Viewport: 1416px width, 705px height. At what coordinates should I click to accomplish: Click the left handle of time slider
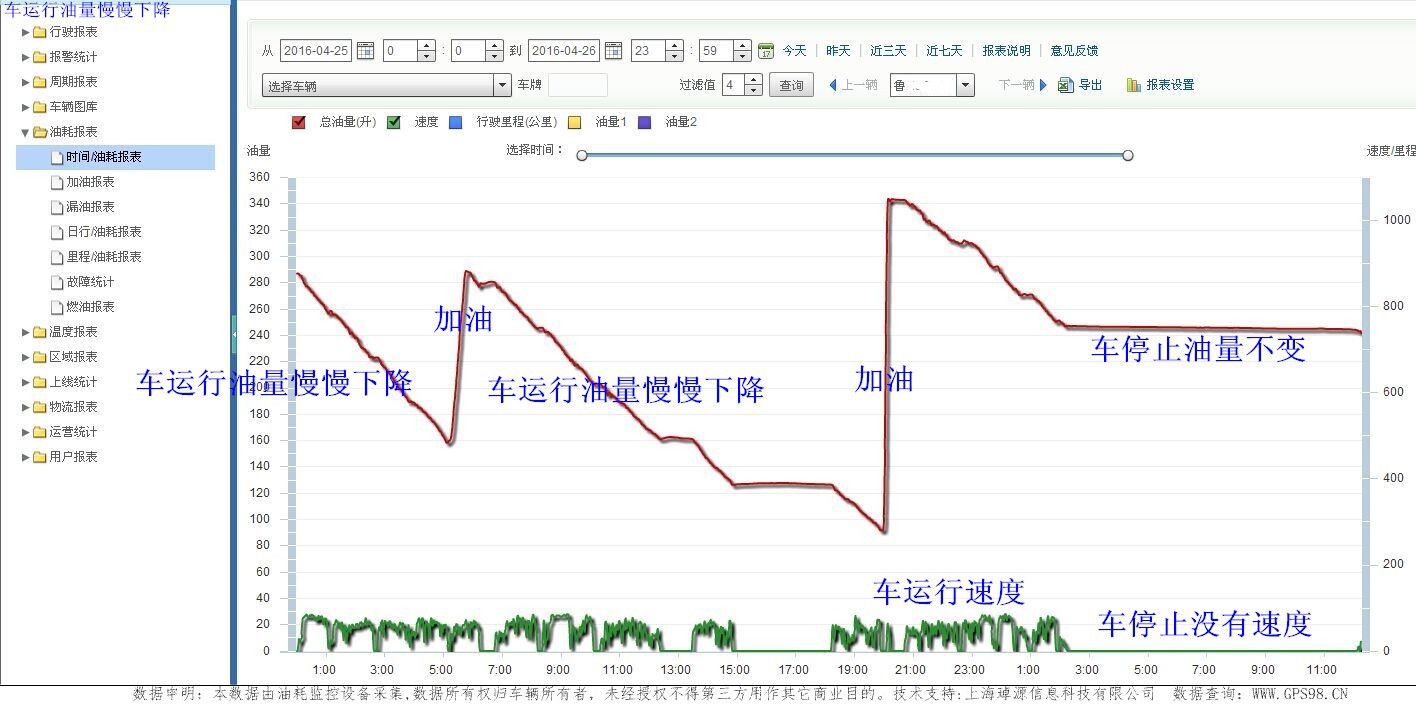582,155
